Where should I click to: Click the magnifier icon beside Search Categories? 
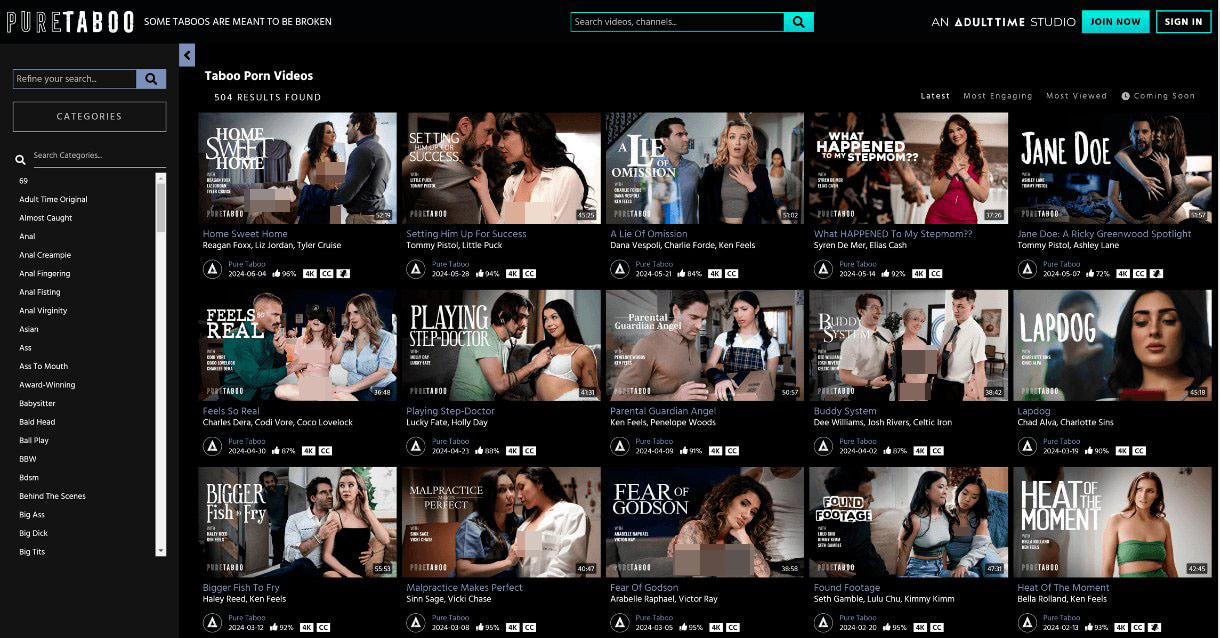(20, 158)
